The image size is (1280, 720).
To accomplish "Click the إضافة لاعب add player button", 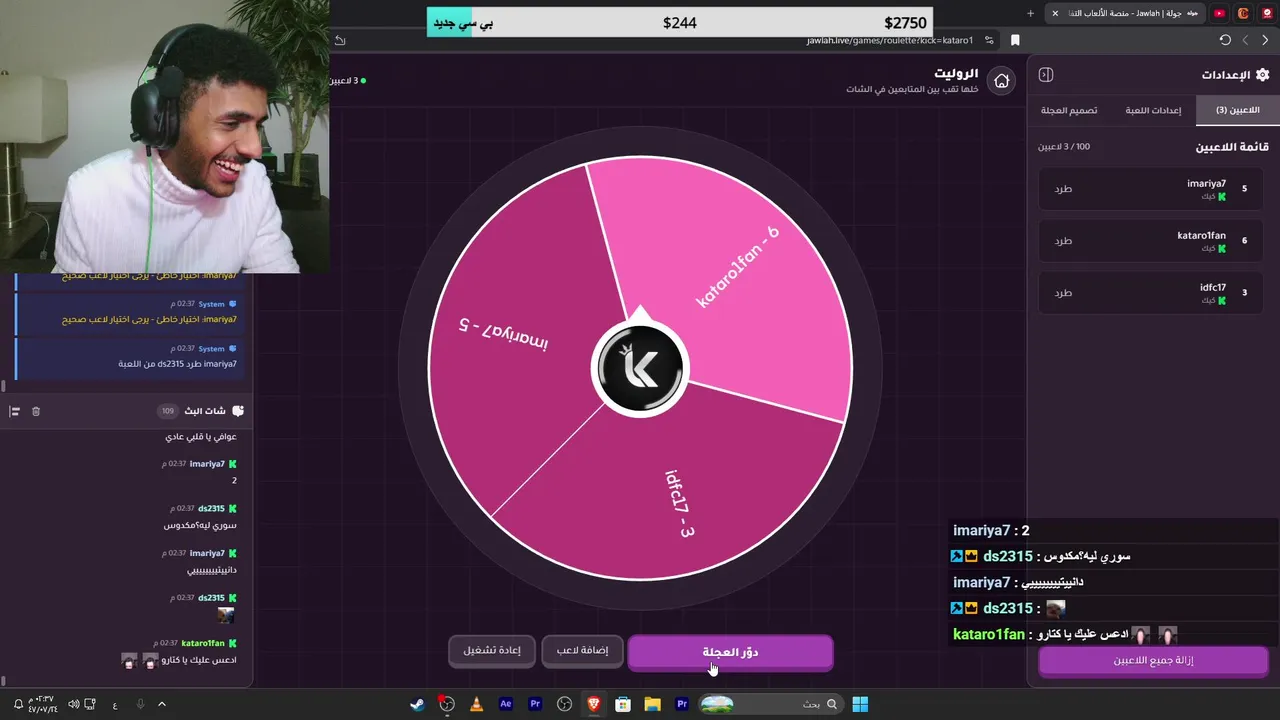I will point(582,650).
